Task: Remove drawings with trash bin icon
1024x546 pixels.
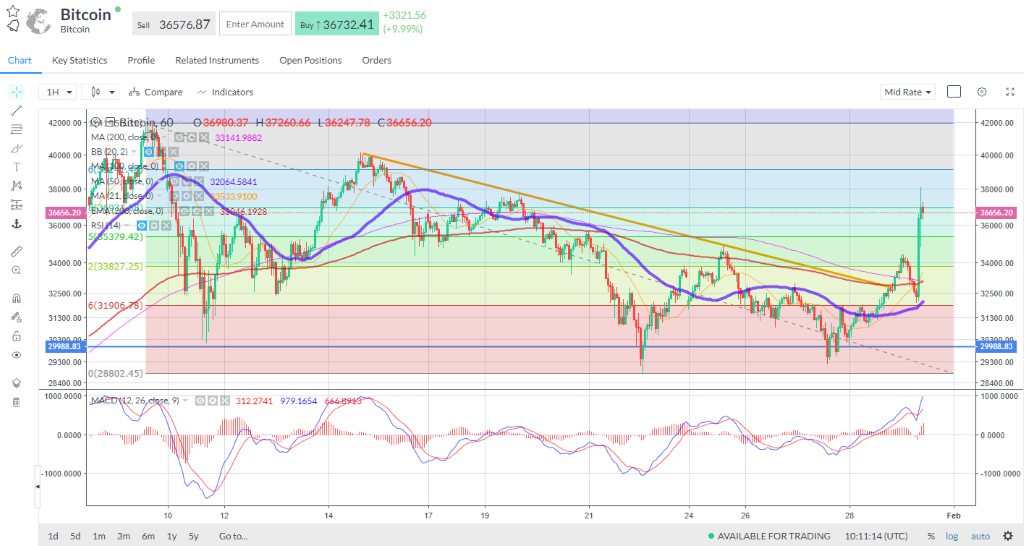Action: [x=16, y=402]
